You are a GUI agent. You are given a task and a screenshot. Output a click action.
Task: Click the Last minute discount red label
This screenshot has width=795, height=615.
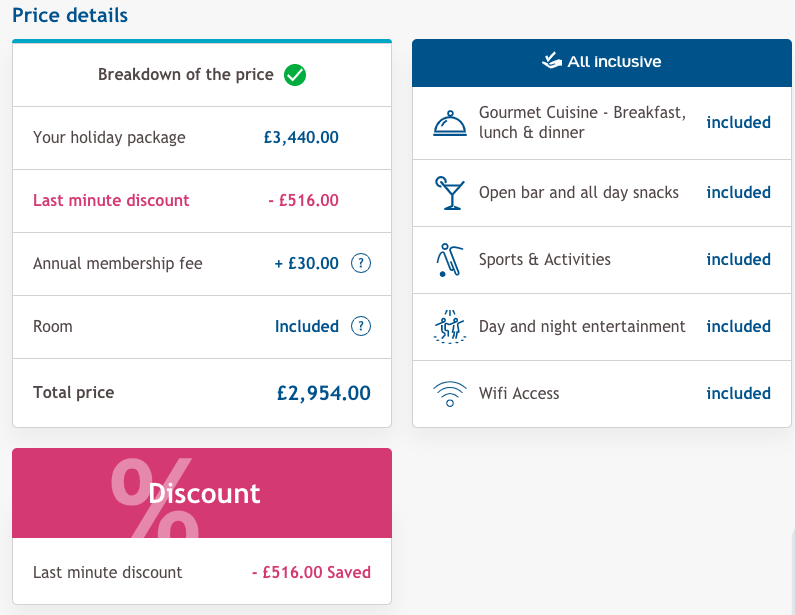pyautogui.click(x=111, y=200)
